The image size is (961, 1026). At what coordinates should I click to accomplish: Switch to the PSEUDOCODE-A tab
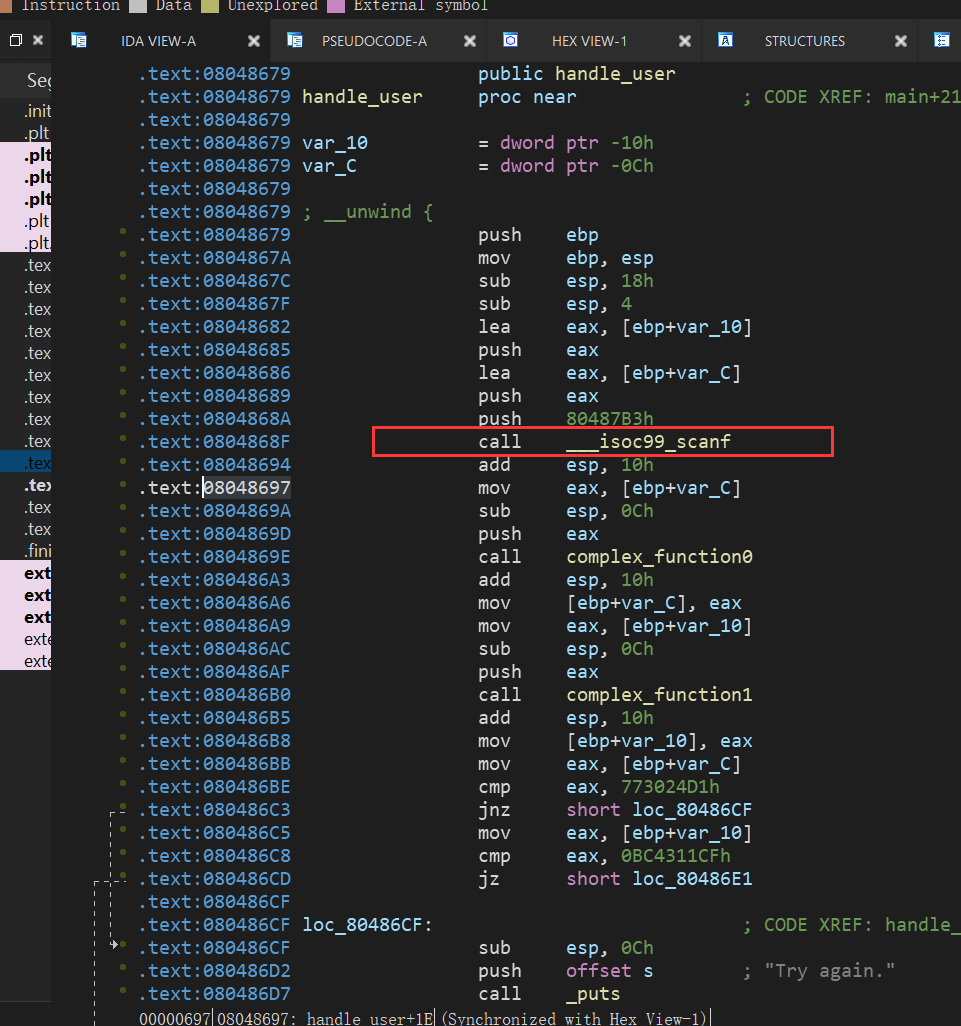click(x=374, y=41)
